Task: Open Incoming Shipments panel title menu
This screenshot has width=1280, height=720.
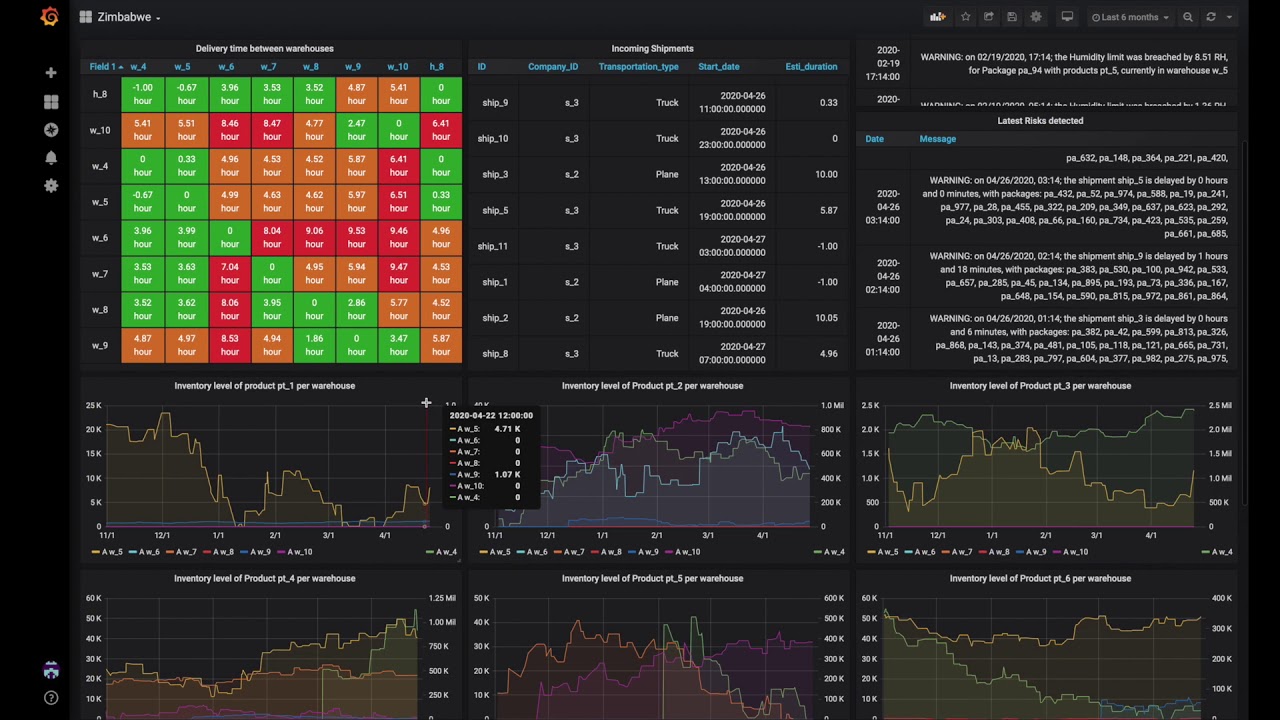Action: (652, 48)
